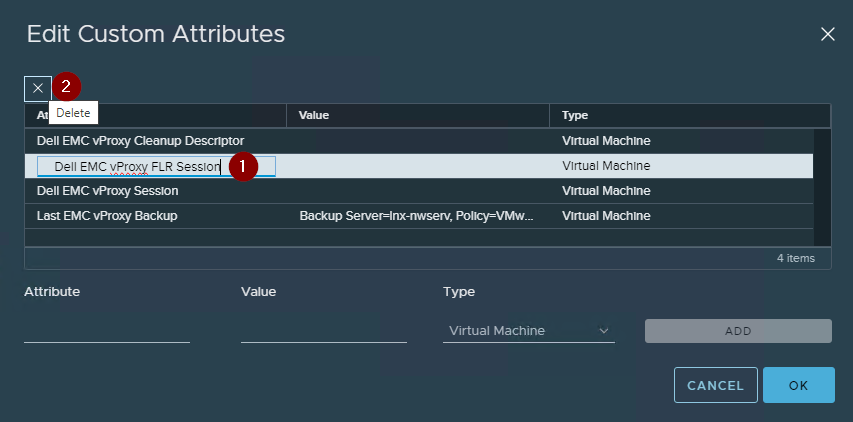Click the Backup Server=lnx-nwserv value cell
The width and height of the screenshot is (853, 422).
(x=415, y=216)
